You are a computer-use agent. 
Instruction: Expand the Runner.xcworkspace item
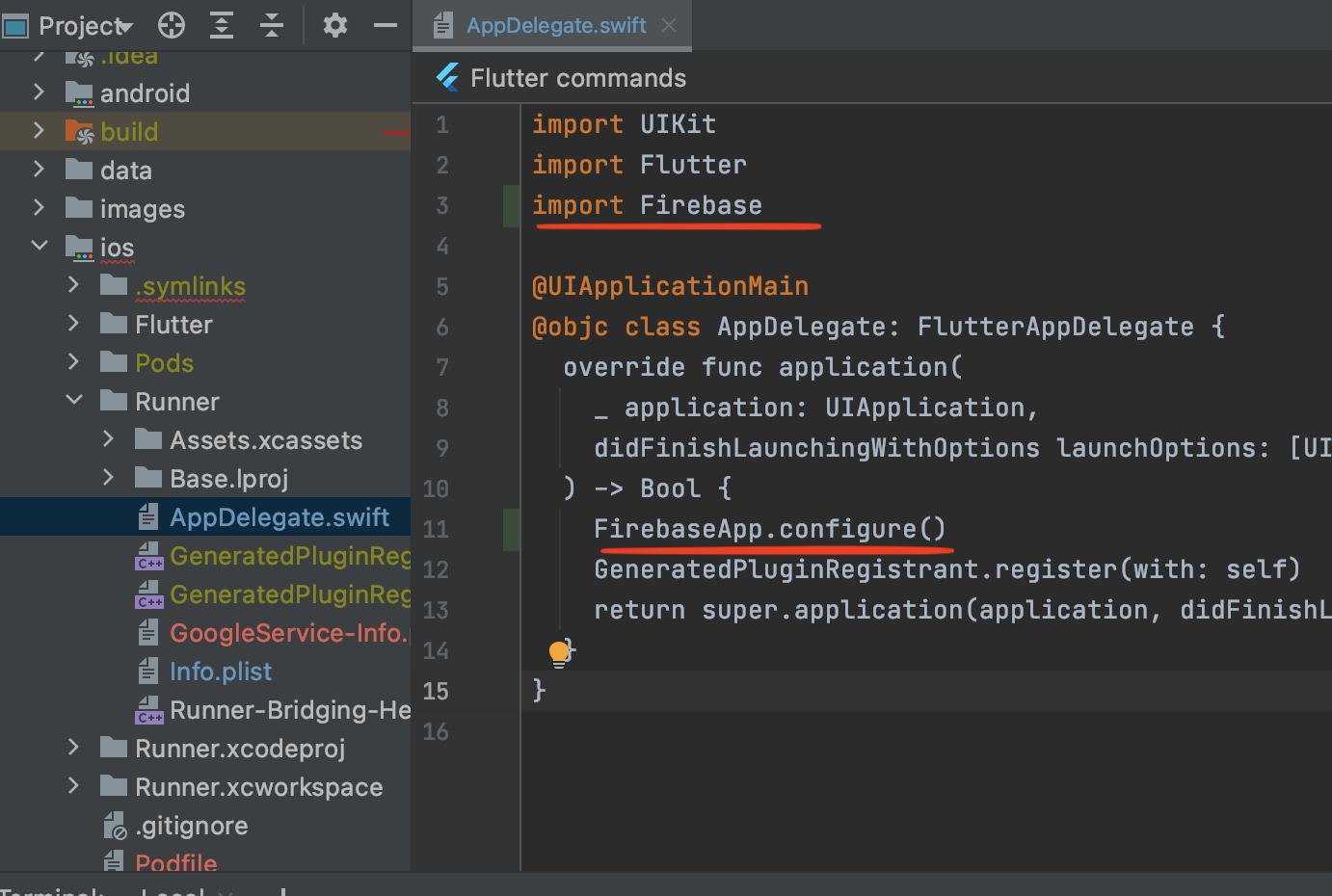pyautogui.click(x=73, y=786)
